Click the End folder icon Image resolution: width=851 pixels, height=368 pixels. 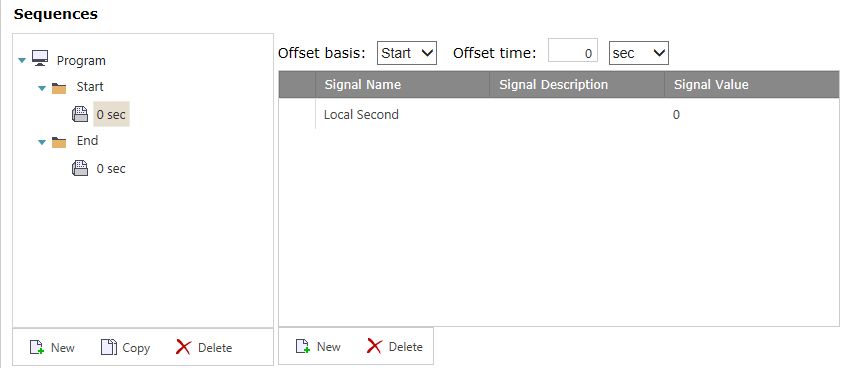pos(59,142)
